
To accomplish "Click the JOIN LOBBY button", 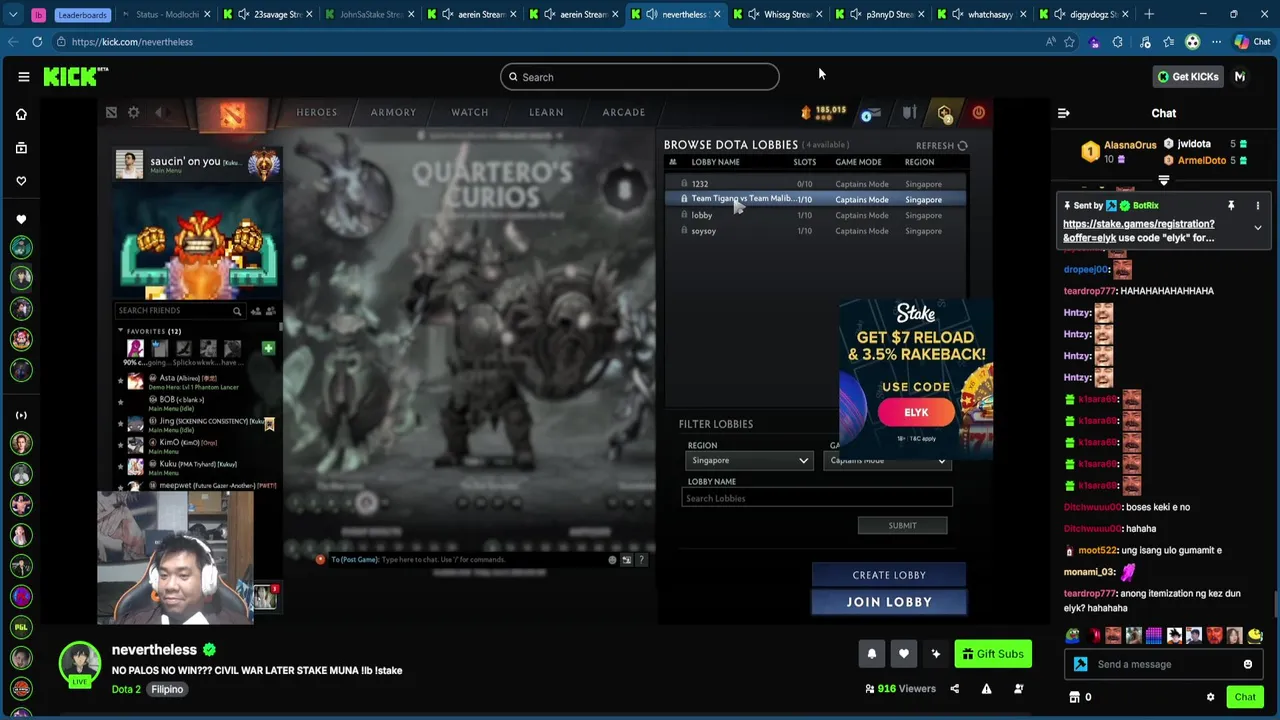I will pos(889,602).
